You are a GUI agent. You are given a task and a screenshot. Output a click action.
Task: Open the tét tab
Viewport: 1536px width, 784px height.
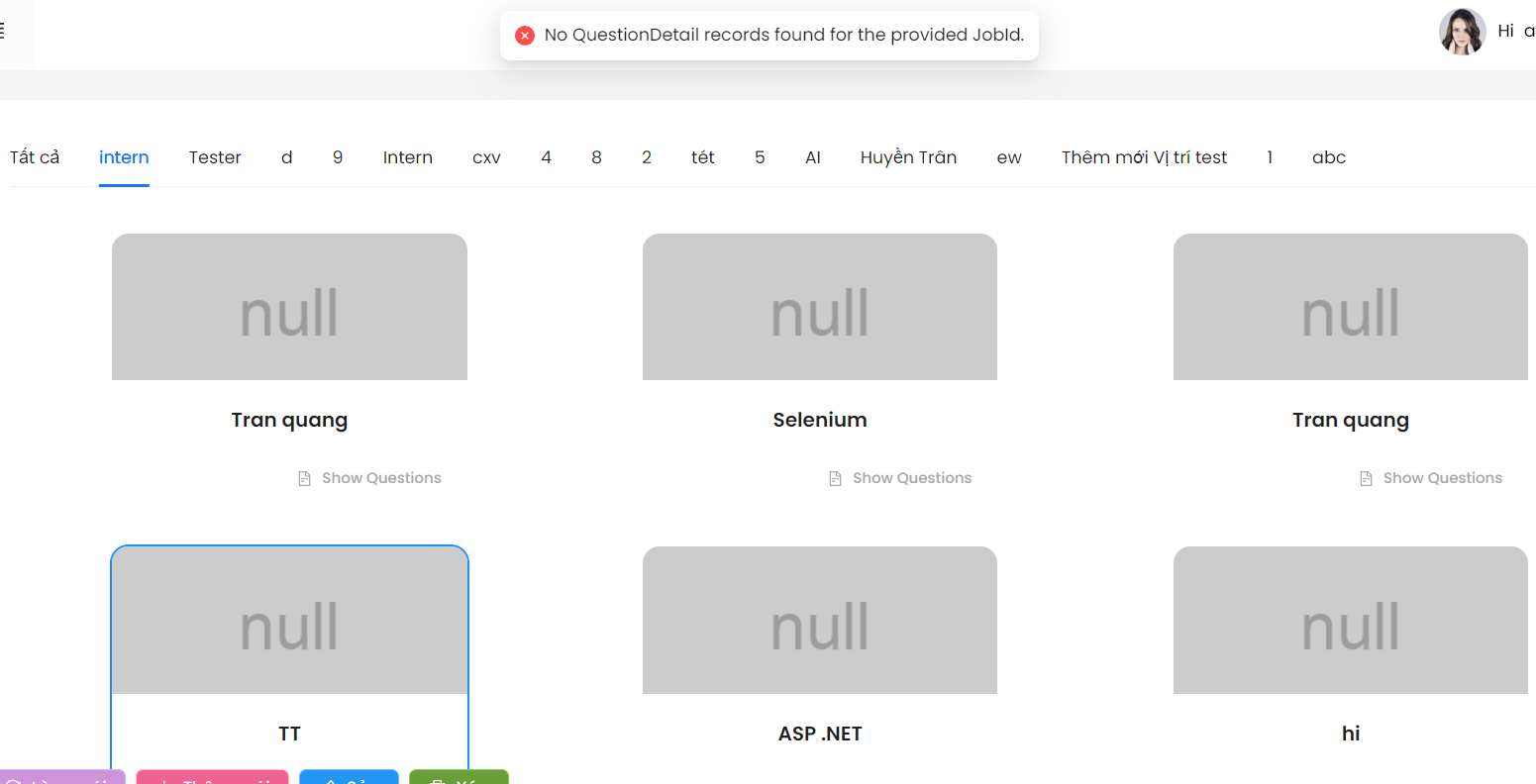click(x=702, y=157)
